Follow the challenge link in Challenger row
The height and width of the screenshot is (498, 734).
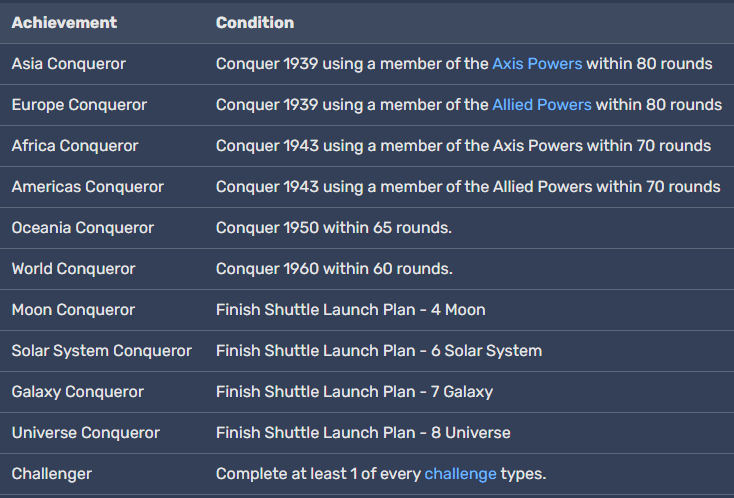tap(460, 474)
